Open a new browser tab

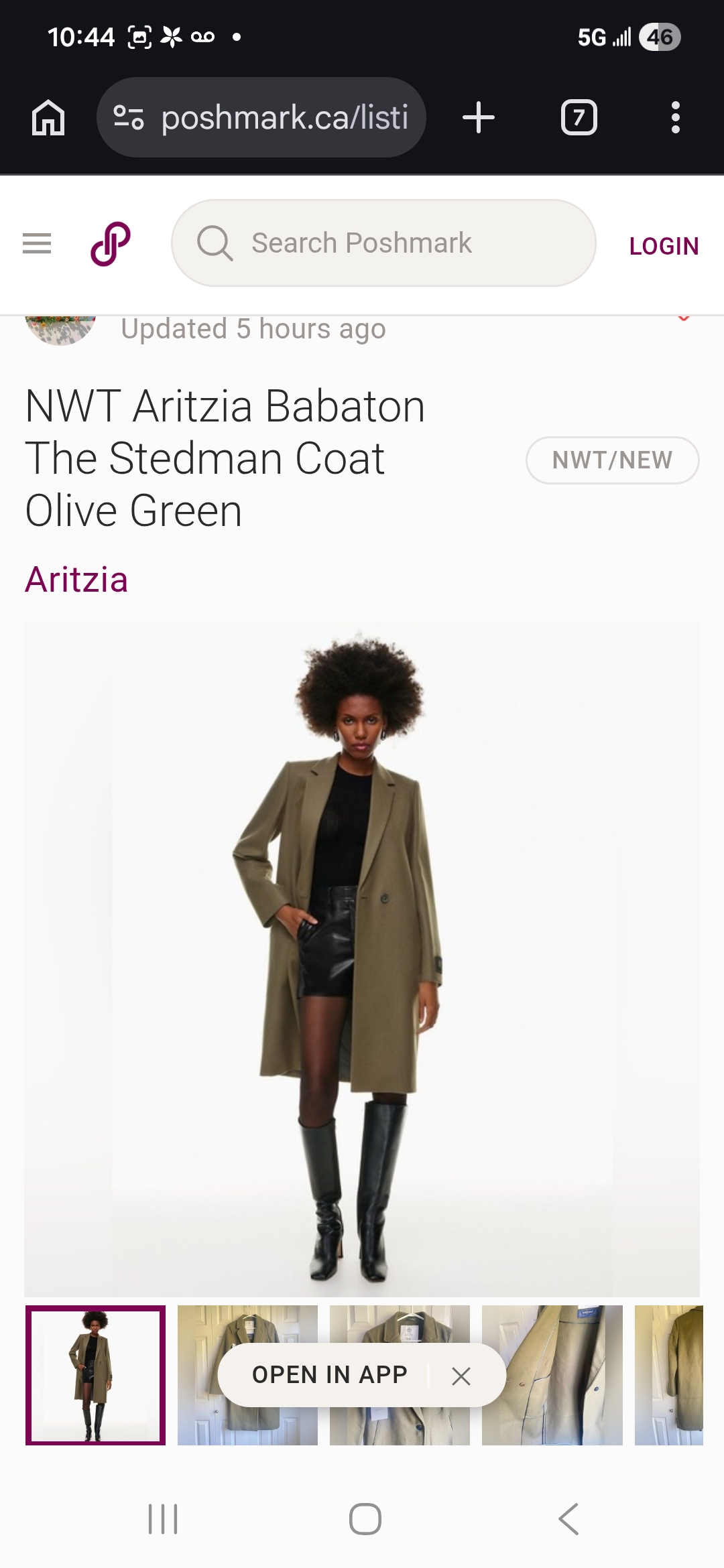tap(479, 117)
